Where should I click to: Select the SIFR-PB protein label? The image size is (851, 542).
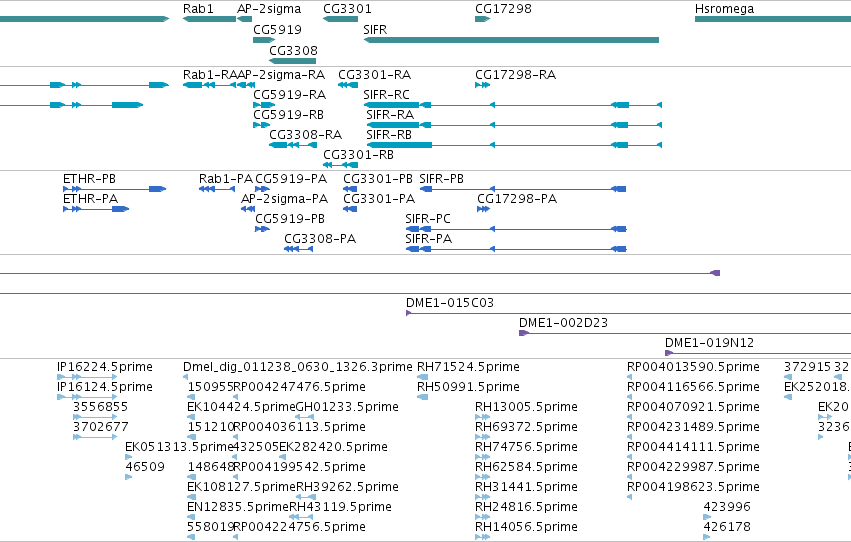click(441, 178)
